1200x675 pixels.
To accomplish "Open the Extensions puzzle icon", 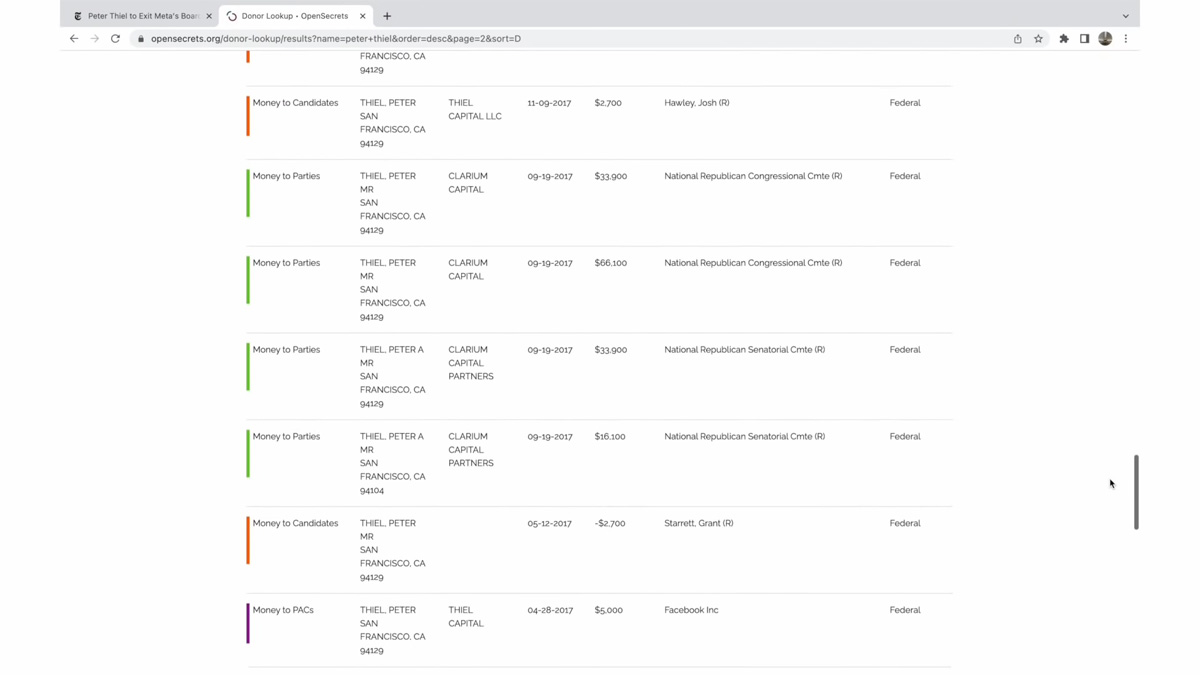I will tap(1064, 39).
